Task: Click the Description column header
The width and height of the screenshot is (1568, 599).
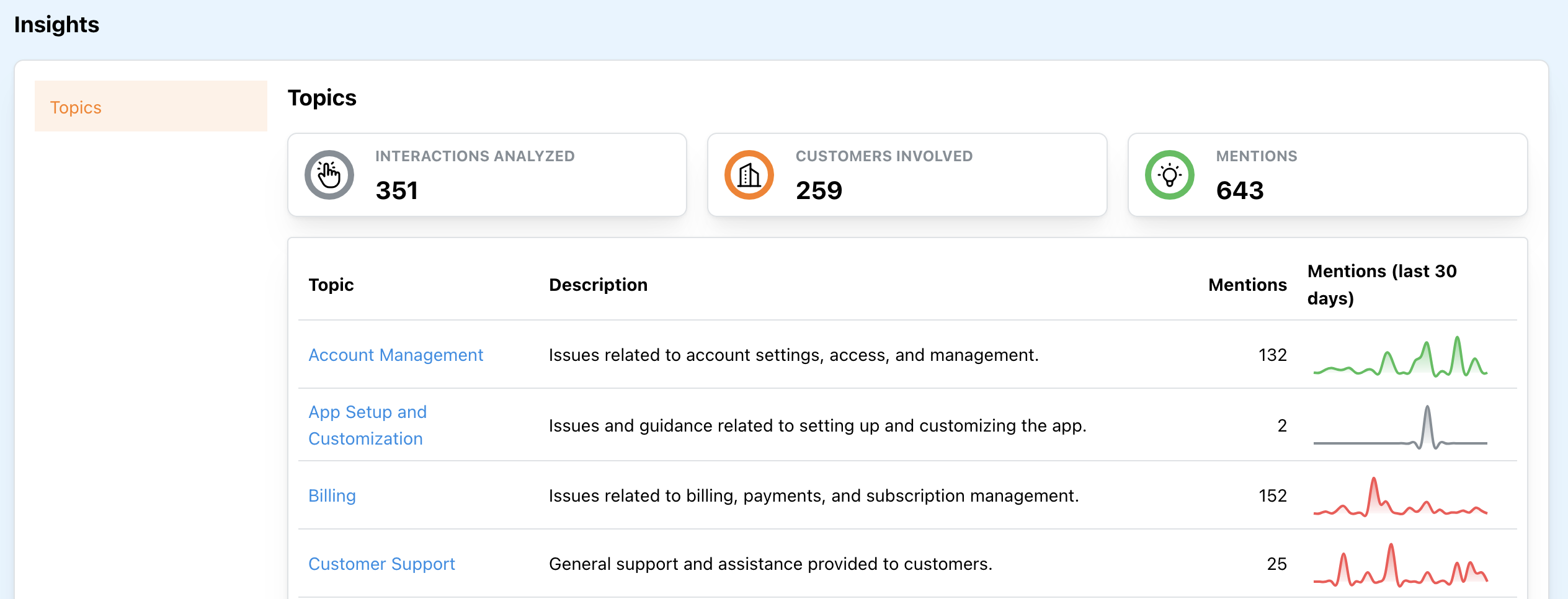Action: click(x=598, y=285)
